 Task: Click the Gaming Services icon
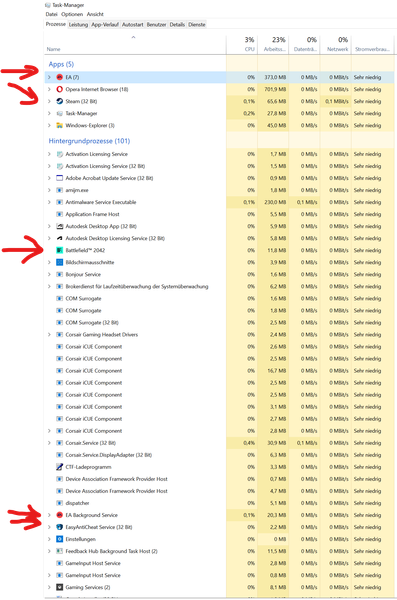[x=59, y=587]
